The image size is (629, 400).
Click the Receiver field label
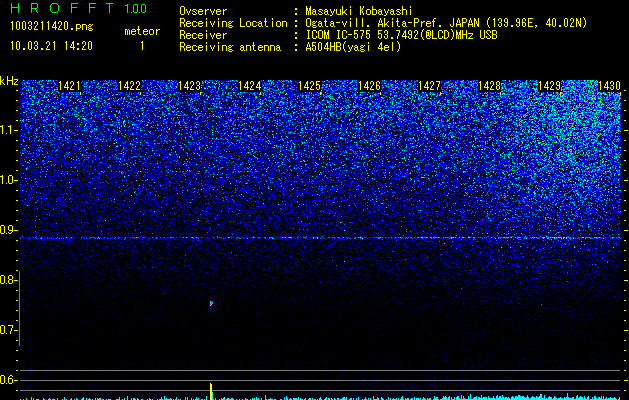(203, 35)
